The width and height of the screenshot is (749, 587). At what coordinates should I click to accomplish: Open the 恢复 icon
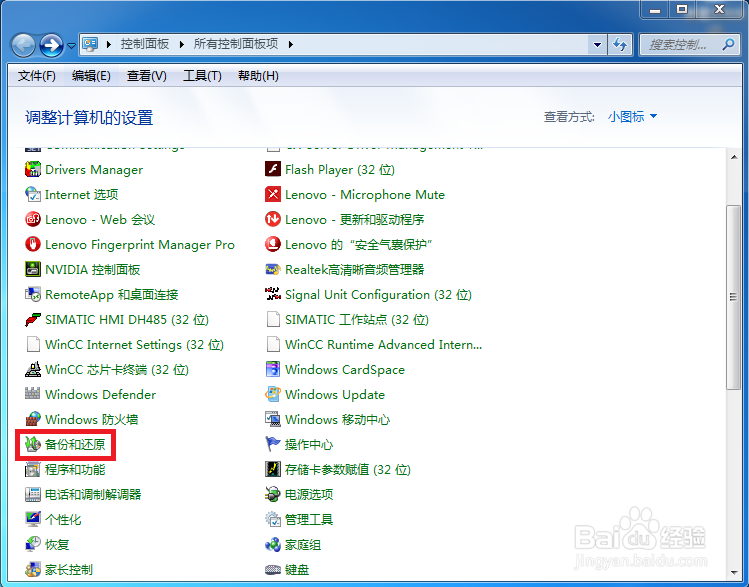(x=33, y=544)
